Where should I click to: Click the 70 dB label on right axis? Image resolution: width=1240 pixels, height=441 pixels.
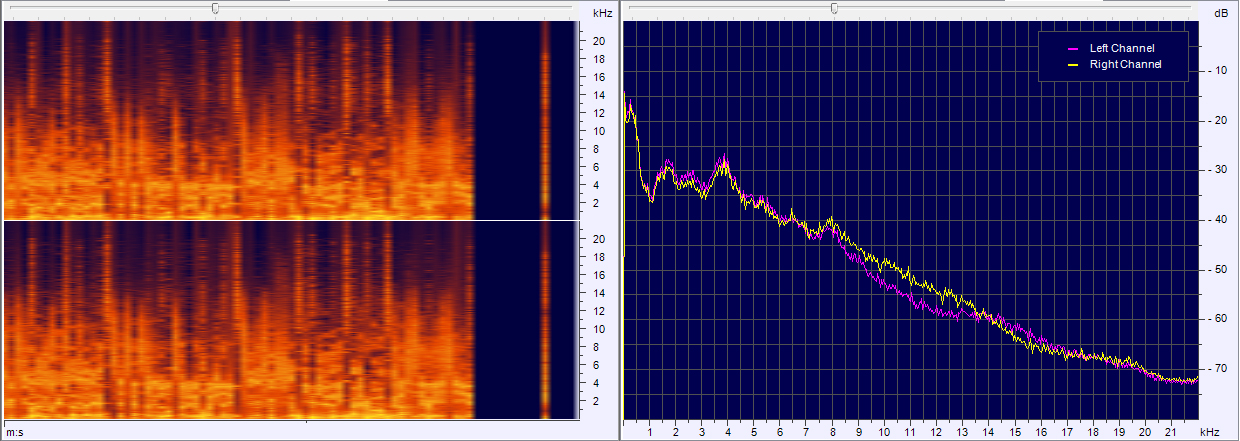pos(1220,369)
